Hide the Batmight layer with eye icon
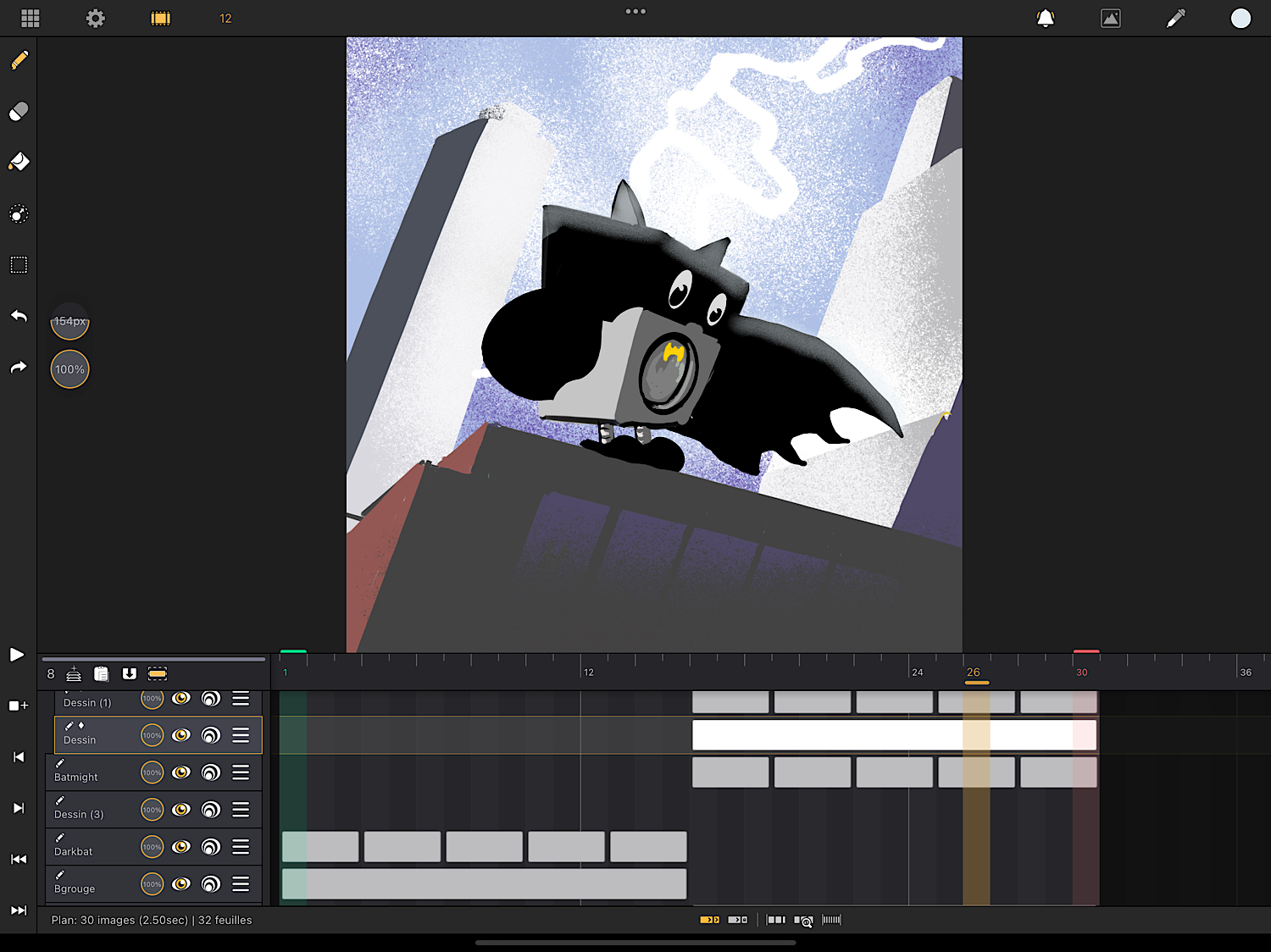This screenshot has height=952, width=1271. [x=181, y=772]
